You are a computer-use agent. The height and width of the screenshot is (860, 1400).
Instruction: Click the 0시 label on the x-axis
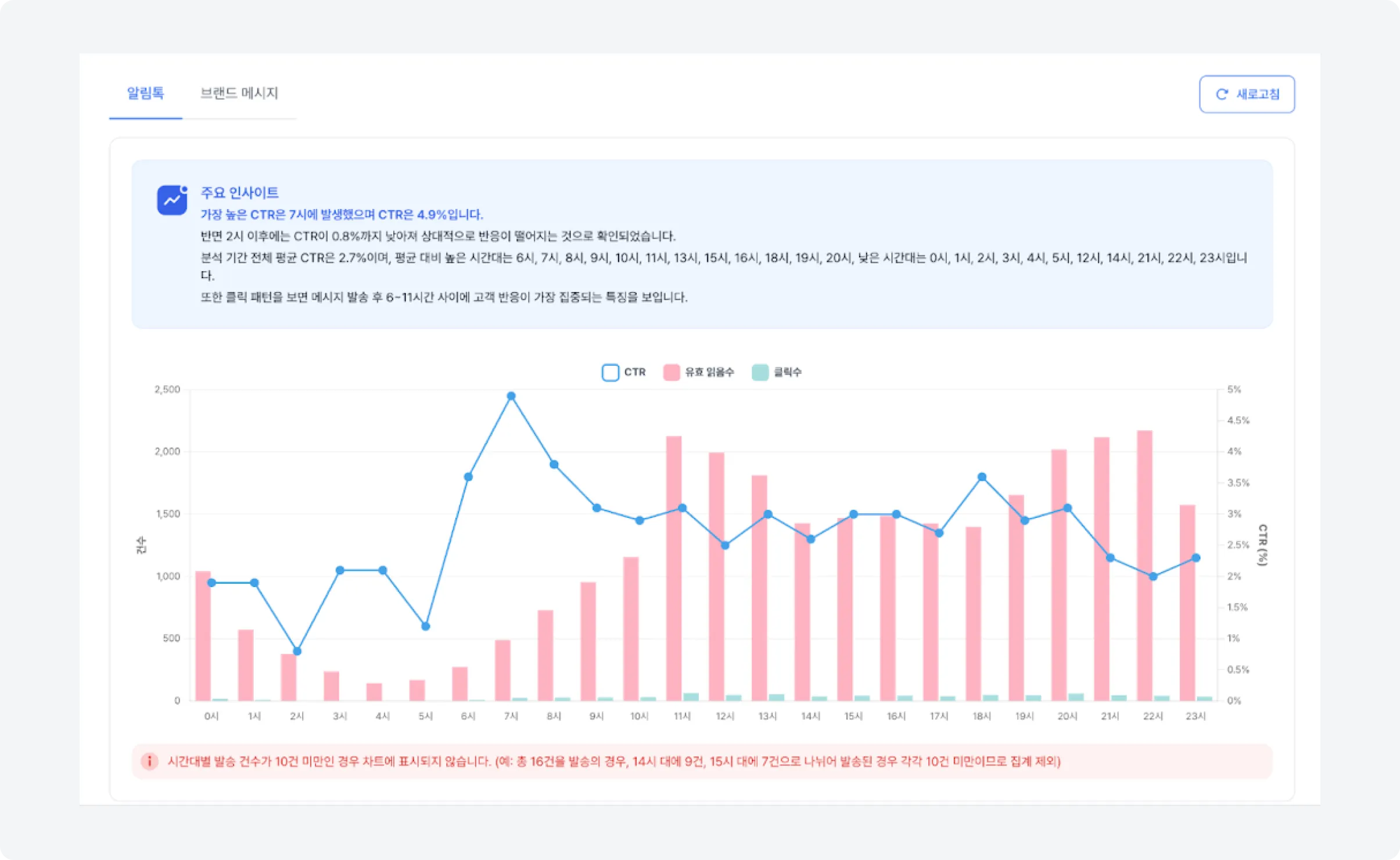pos(211,715)
